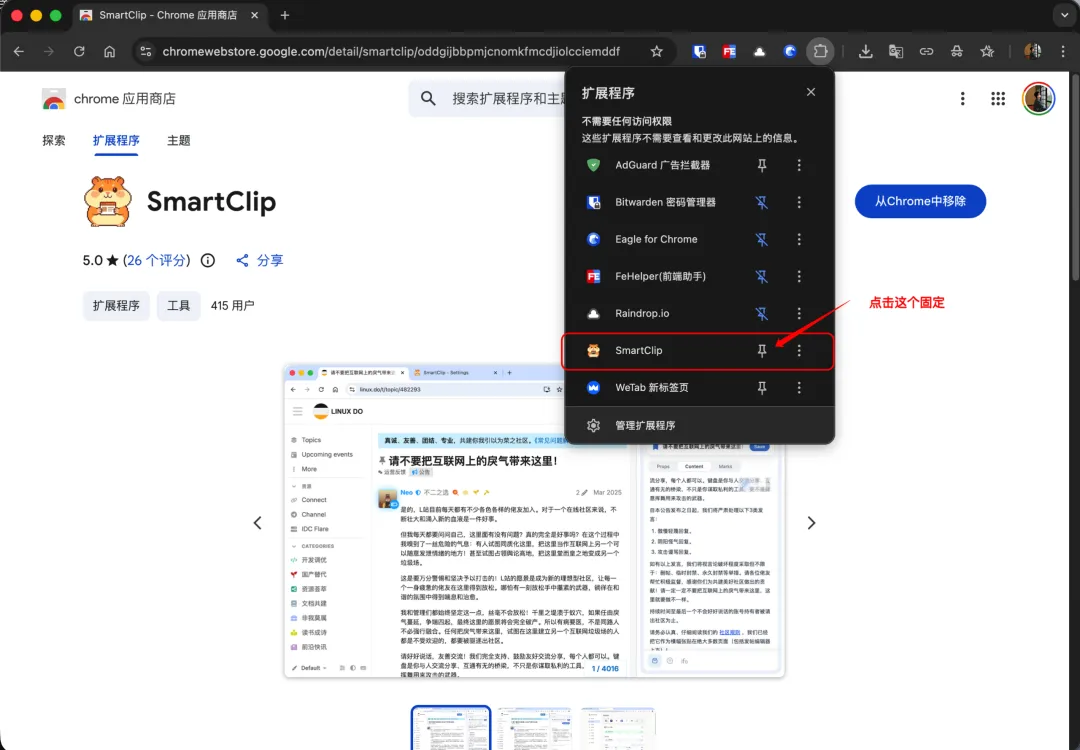
Task: Close the extensions popup
Action: [x=811, y=92]
